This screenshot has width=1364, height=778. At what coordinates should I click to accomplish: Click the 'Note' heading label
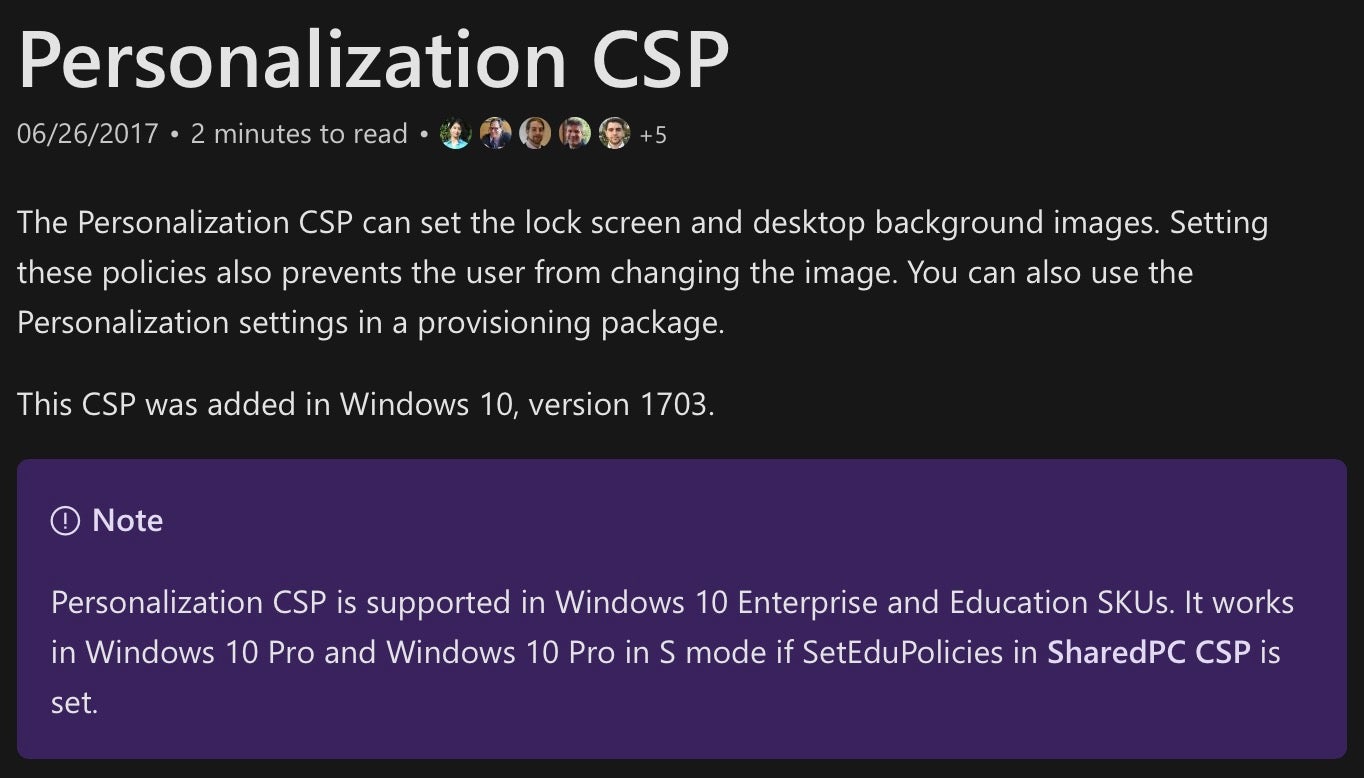pos(127,520)
